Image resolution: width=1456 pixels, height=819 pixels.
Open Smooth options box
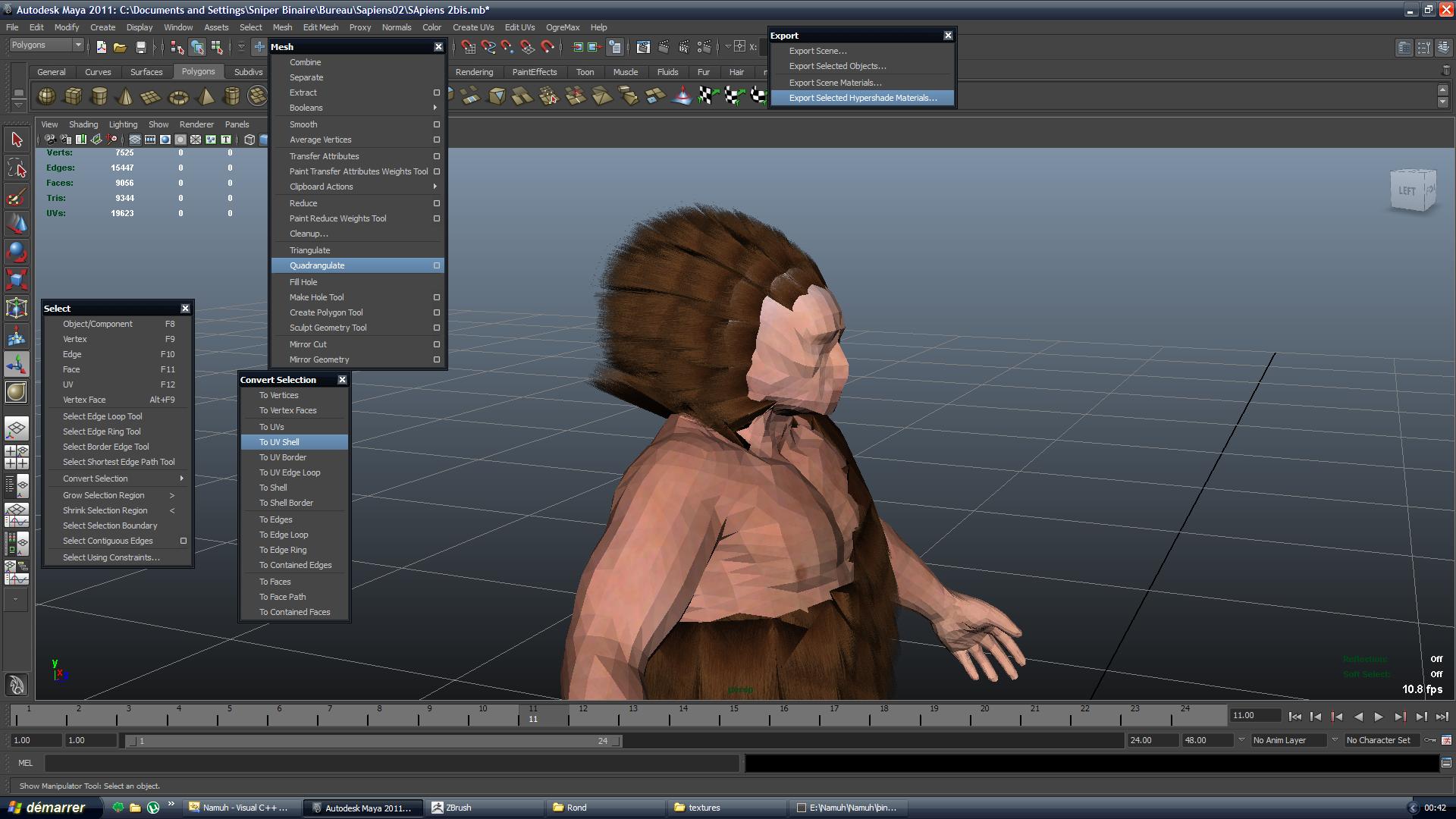click(x=437, y=124)
